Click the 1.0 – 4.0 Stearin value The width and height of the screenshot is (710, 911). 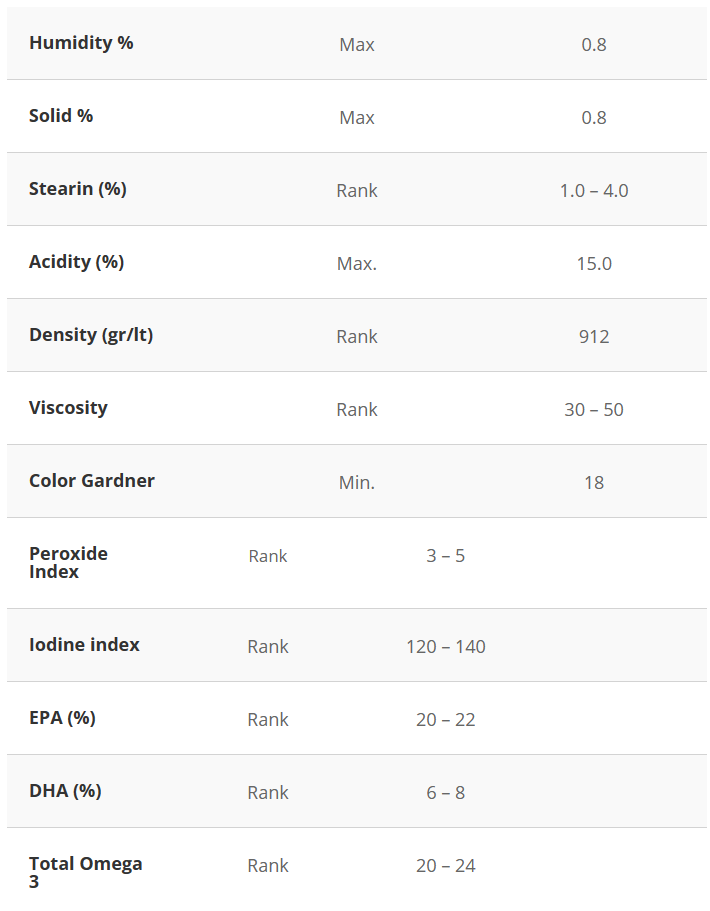[x=594, y=190]
